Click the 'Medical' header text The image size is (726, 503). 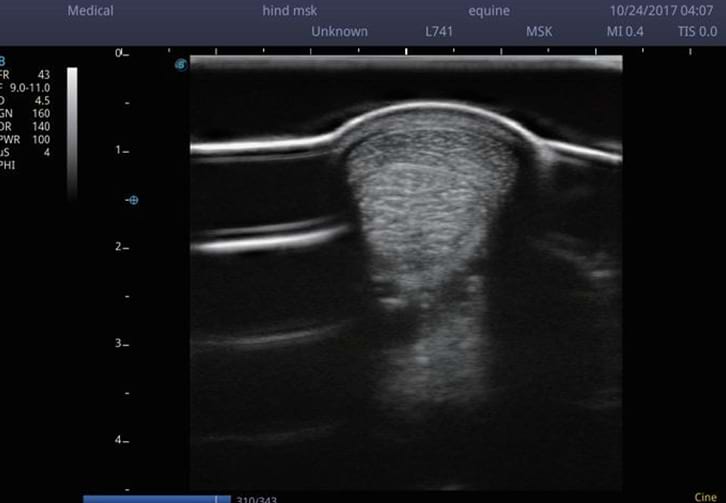tap(90, 11)
